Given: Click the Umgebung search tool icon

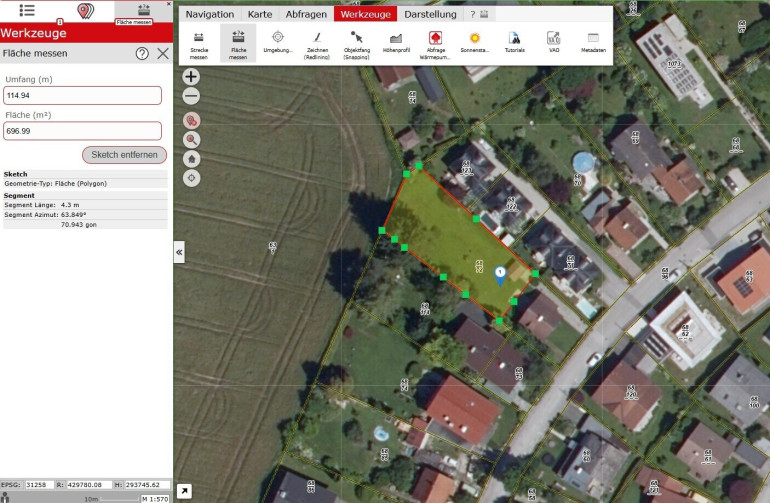Looking at the screenshot, I should point(278,43).
